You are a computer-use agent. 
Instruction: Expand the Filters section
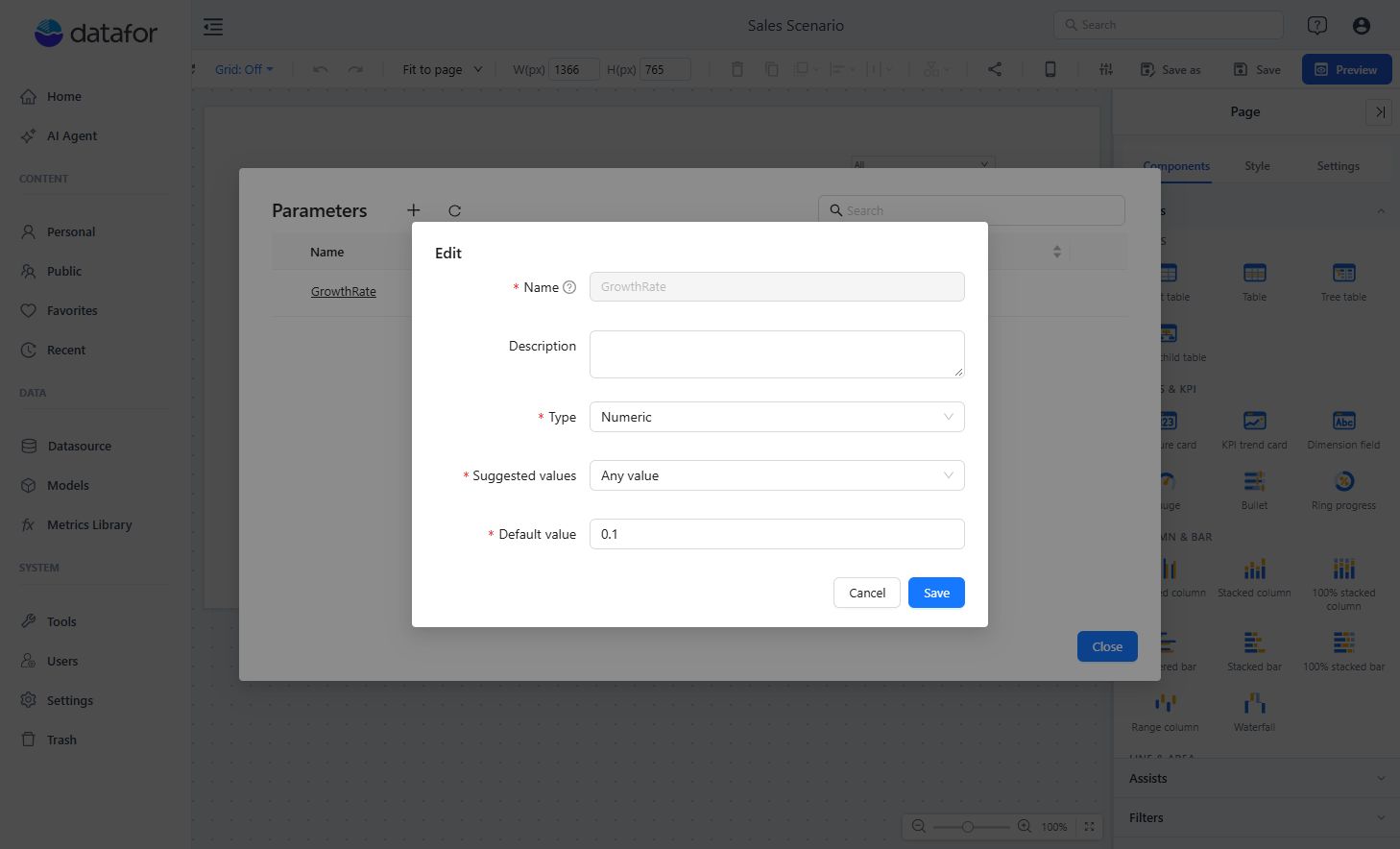pyautogui.click(x=1256, y=817)
